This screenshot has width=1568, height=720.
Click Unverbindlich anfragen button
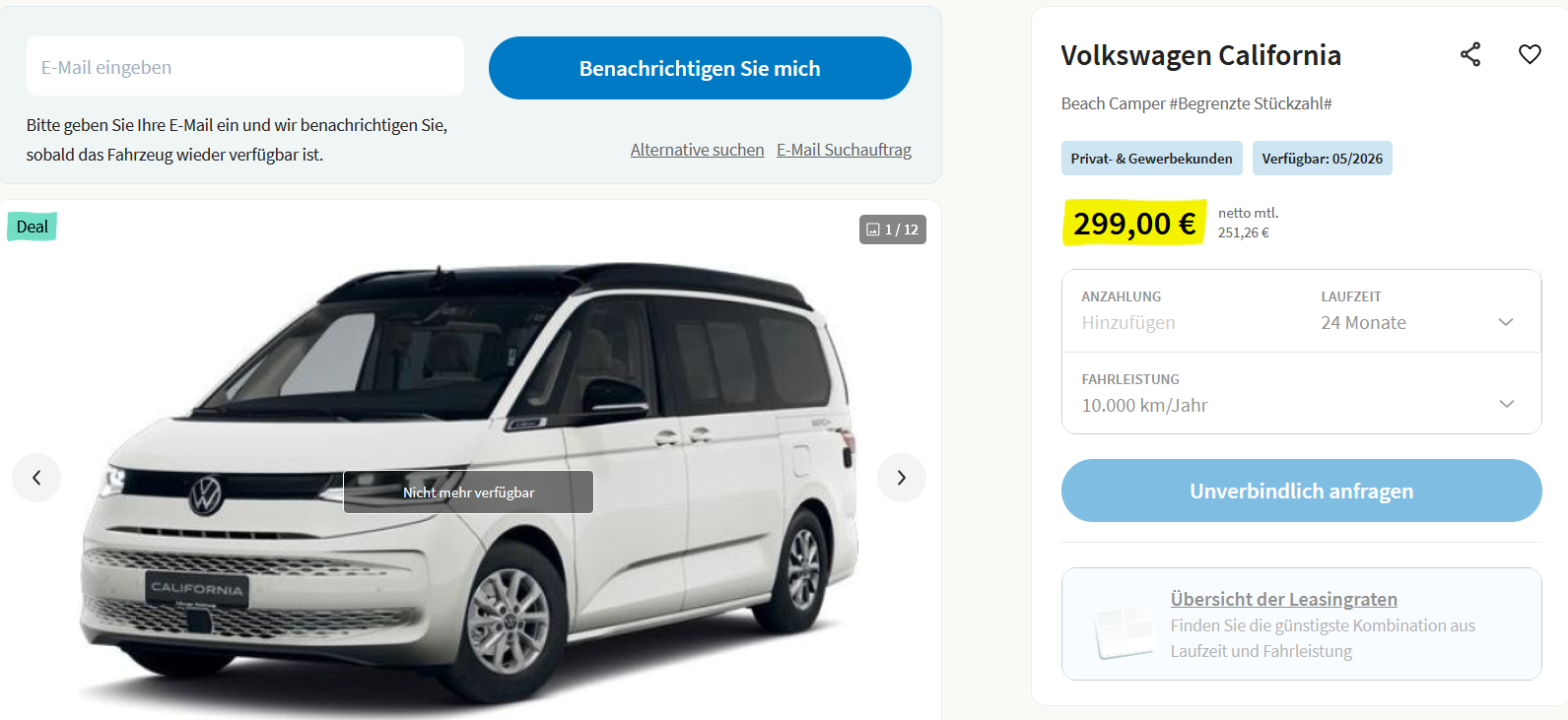tap(1301, 491)
